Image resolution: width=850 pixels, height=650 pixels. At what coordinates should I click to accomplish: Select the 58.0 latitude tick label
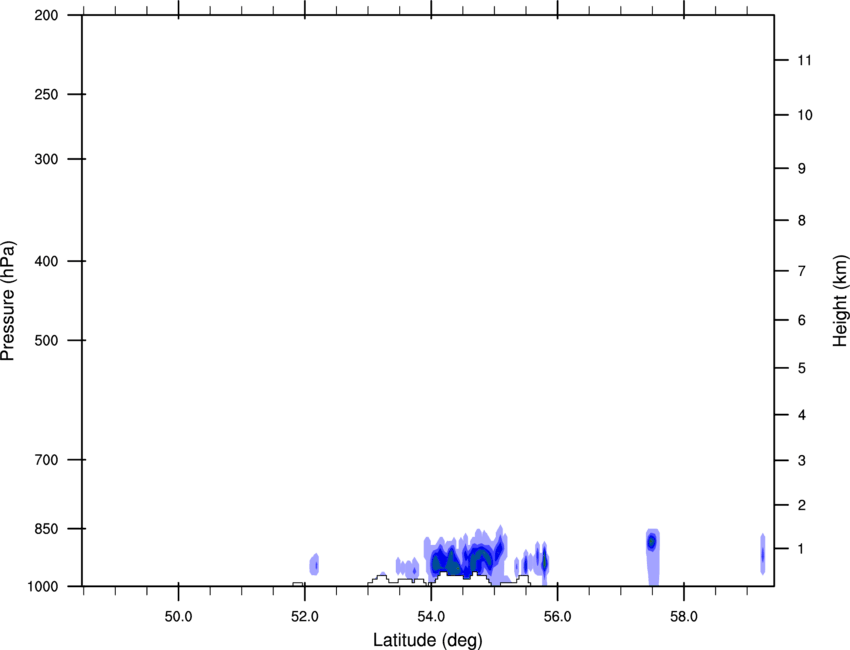(x=683, y=612)
